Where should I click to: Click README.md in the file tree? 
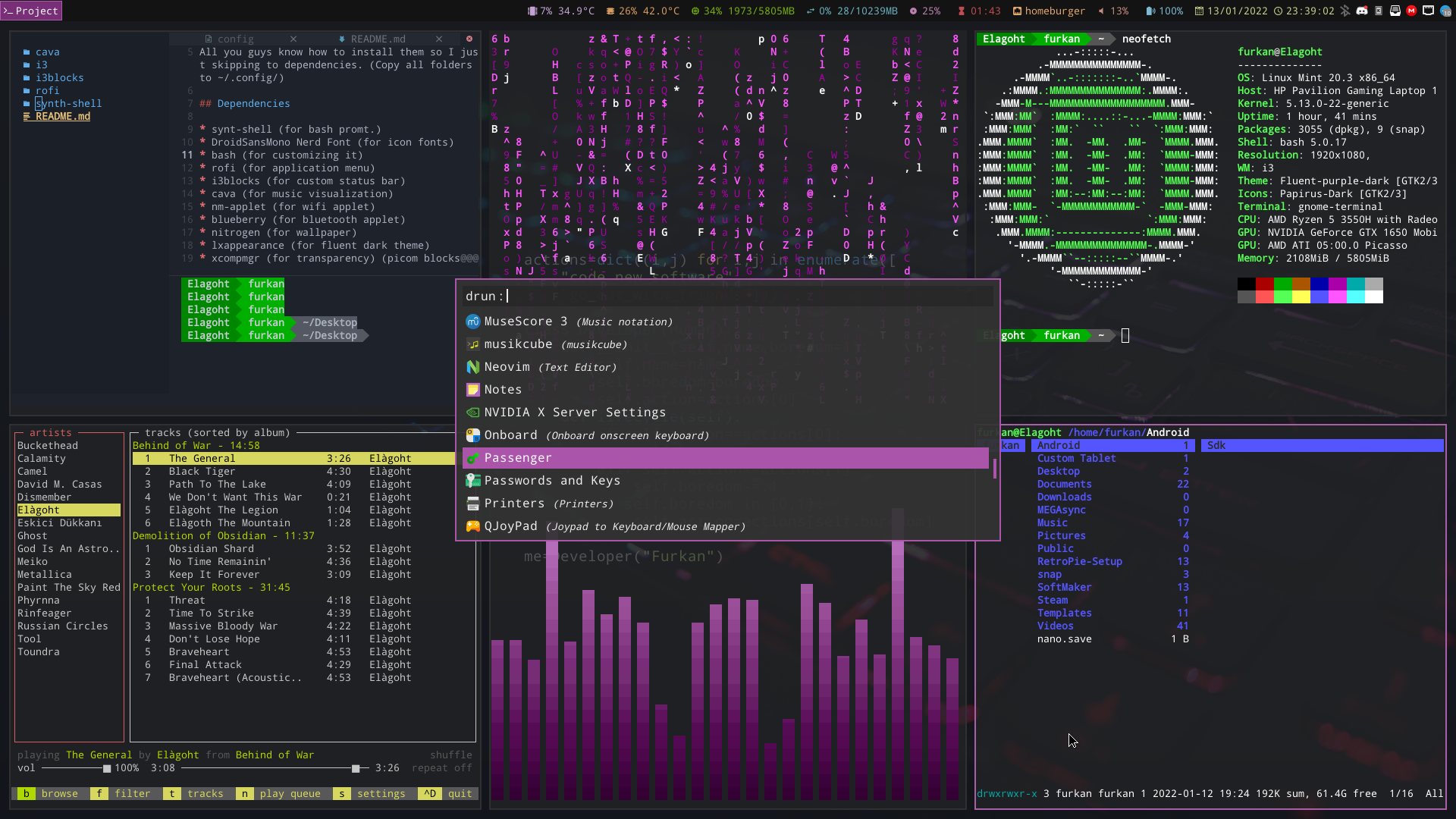[62, 116]
